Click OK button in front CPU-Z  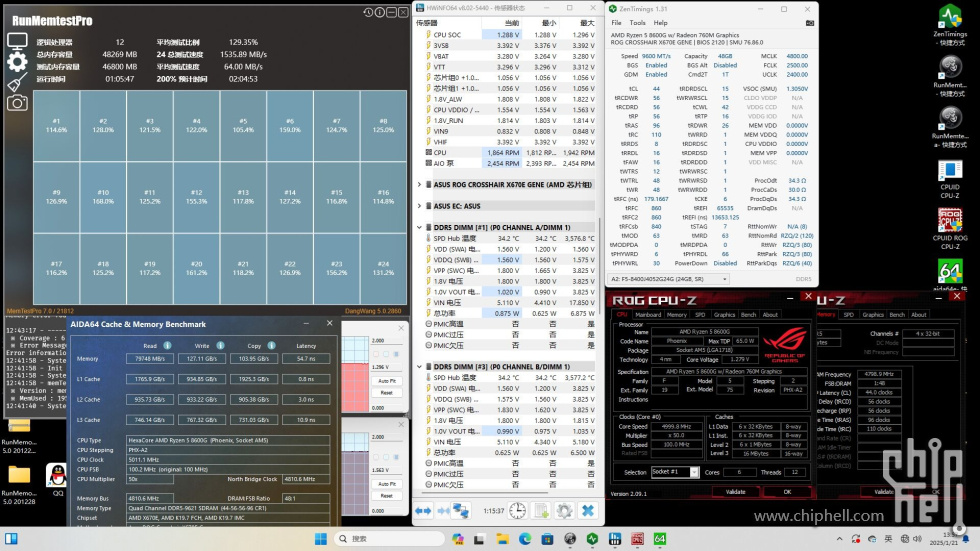[x=788, y=492]
